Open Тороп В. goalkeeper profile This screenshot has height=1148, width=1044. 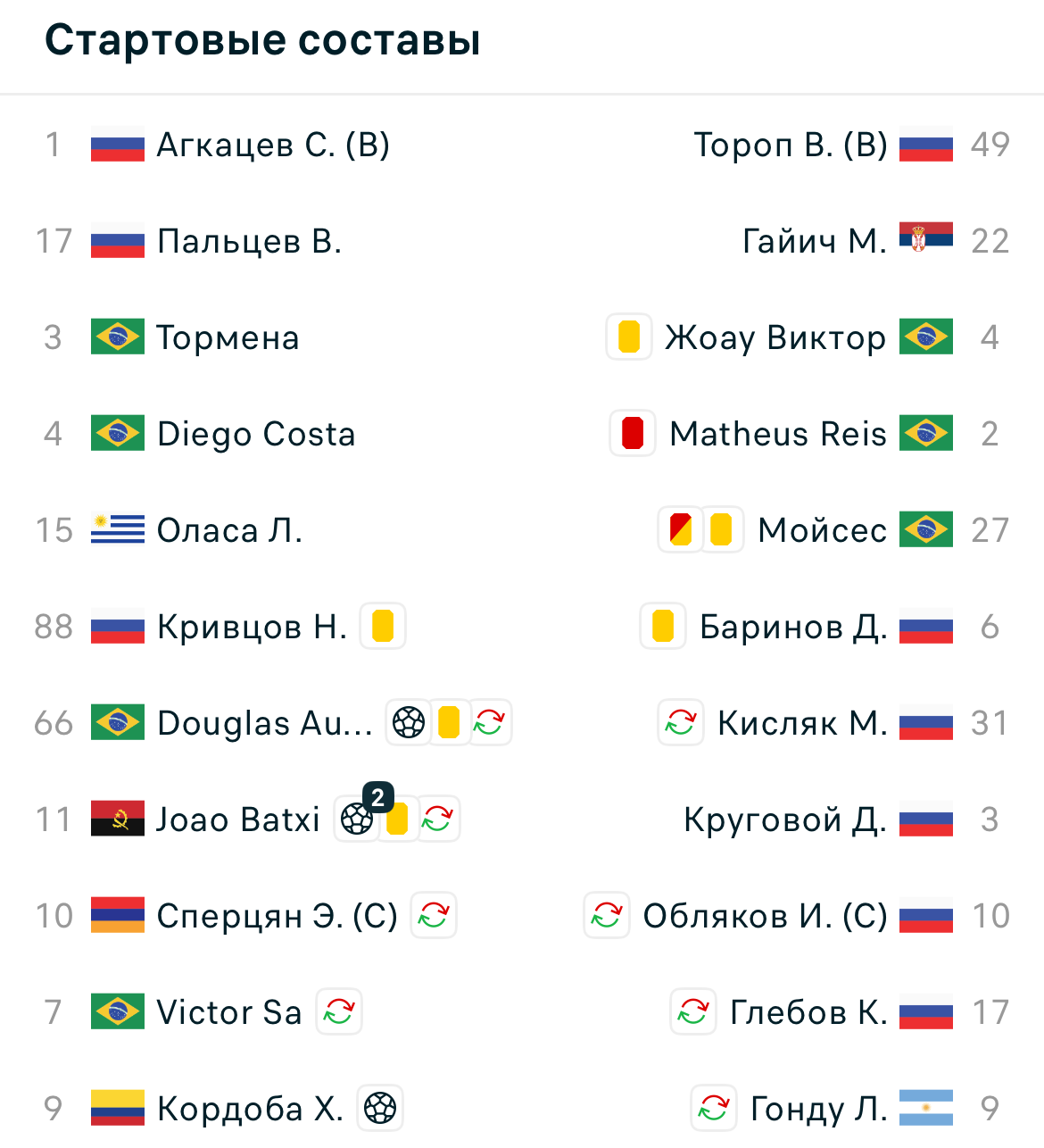click(791, 145)
